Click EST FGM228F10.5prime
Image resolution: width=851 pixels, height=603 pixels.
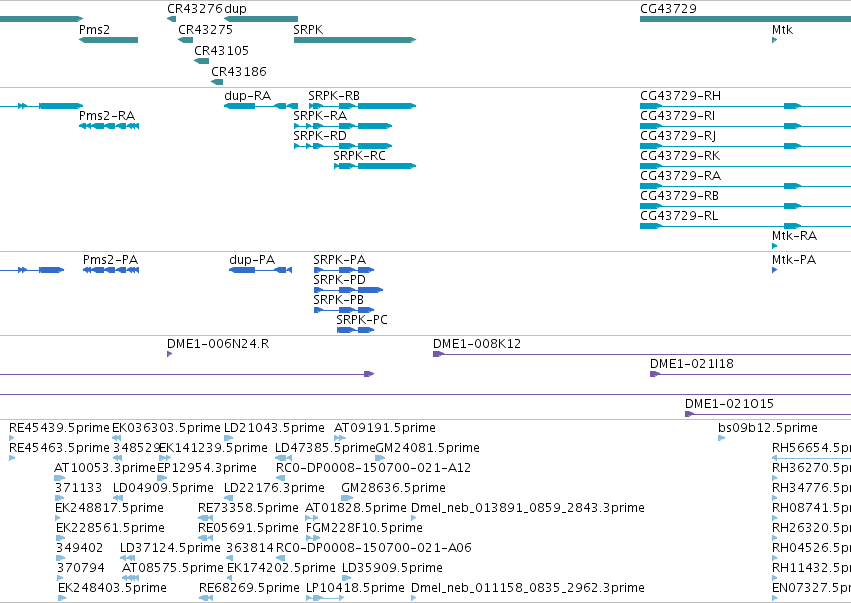coord(313,538)
